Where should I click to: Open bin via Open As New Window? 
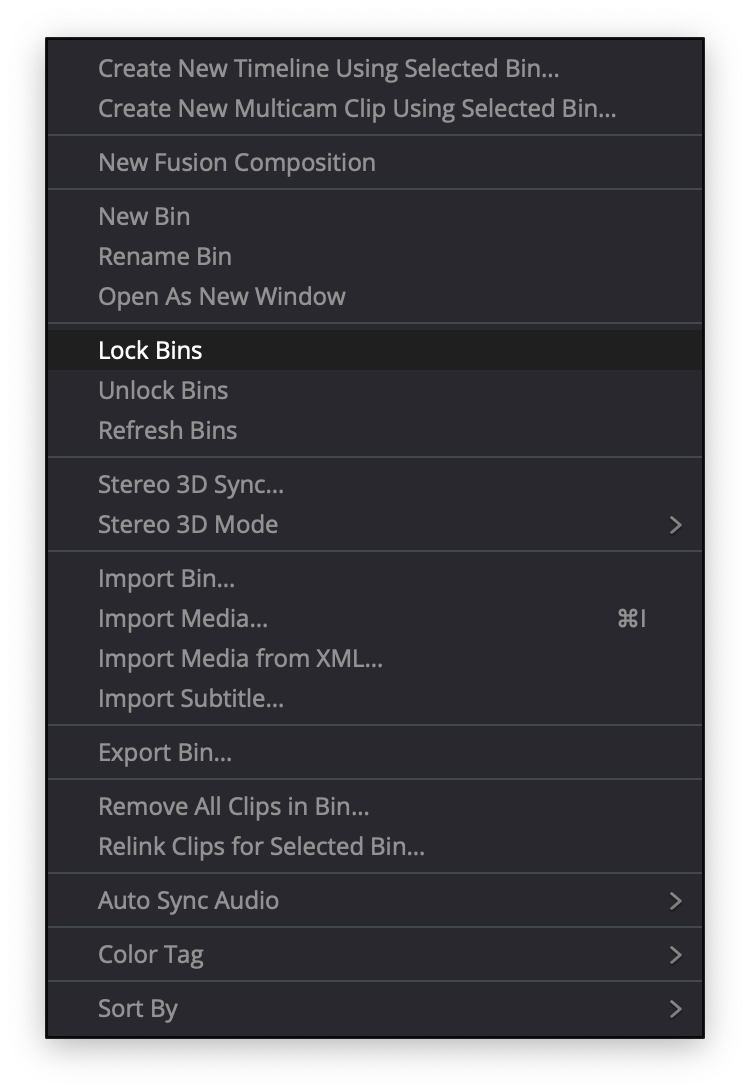375,297
